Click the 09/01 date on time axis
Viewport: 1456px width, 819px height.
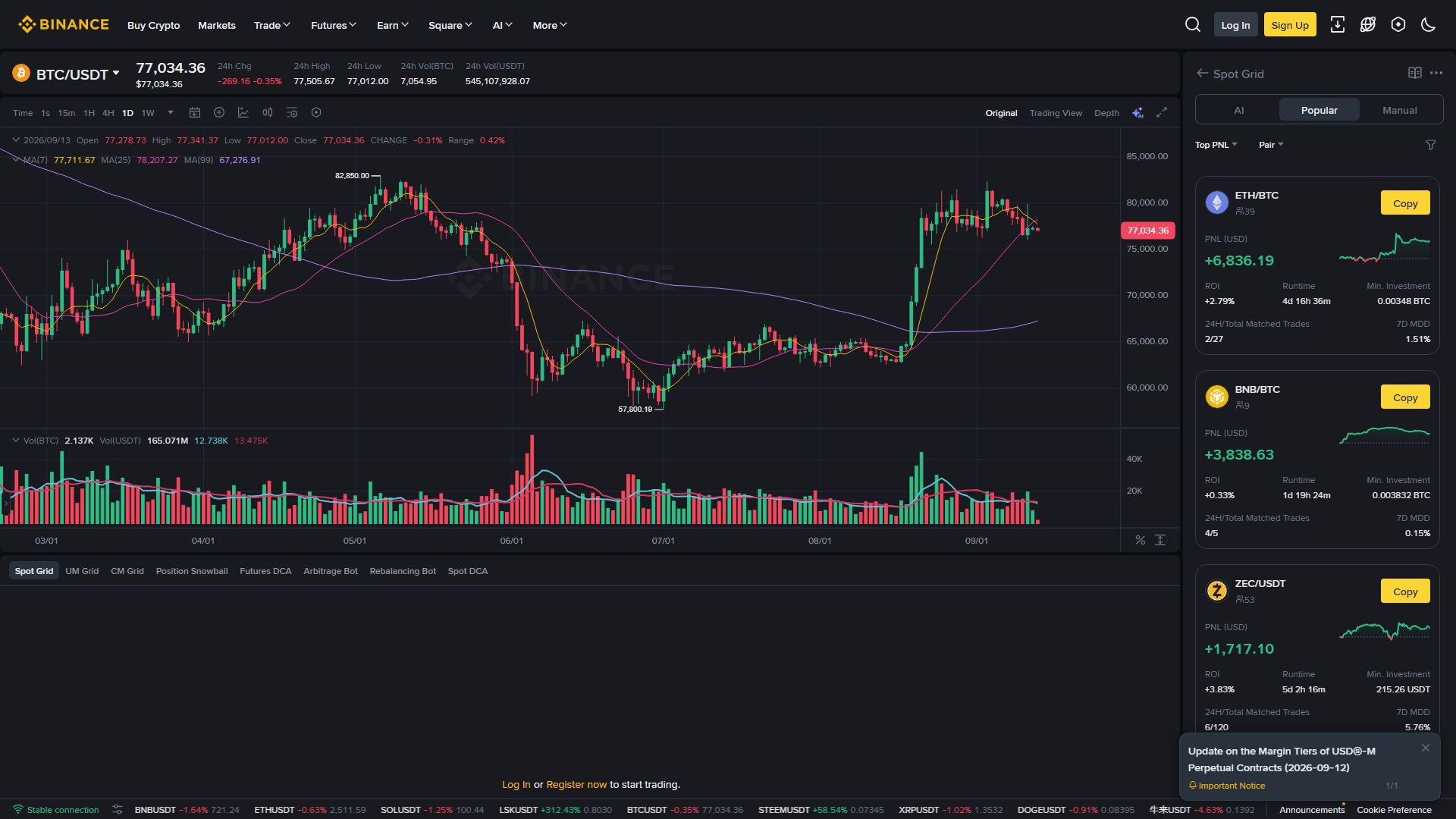(976, 541)
